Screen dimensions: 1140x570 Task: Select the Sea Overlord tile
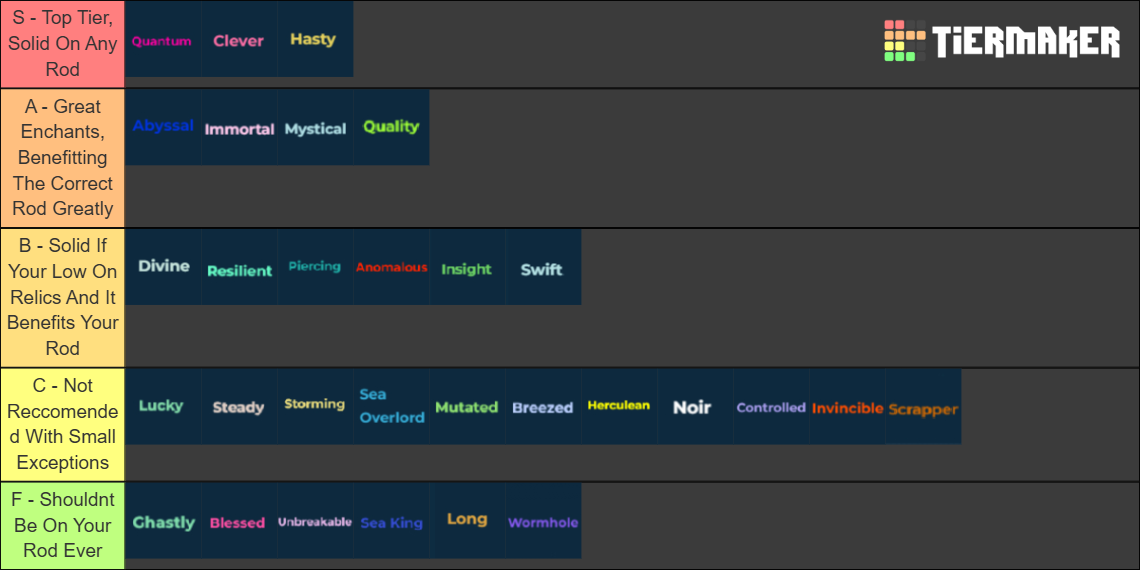[391, 406]
